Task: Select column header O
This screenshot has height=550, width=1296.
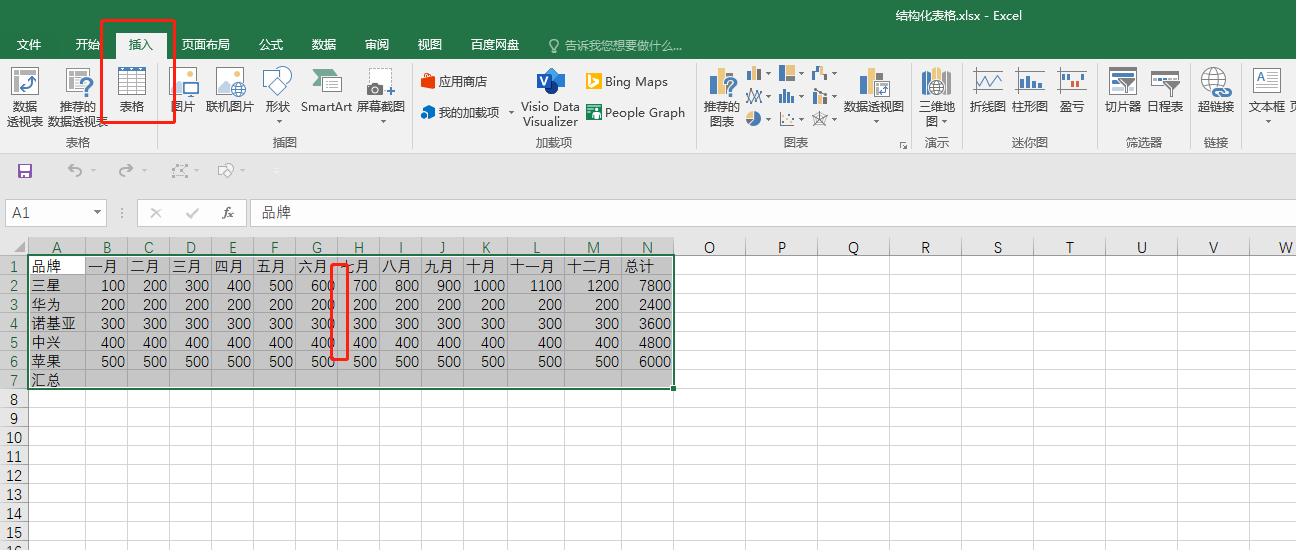Action: tap(709, 248)
